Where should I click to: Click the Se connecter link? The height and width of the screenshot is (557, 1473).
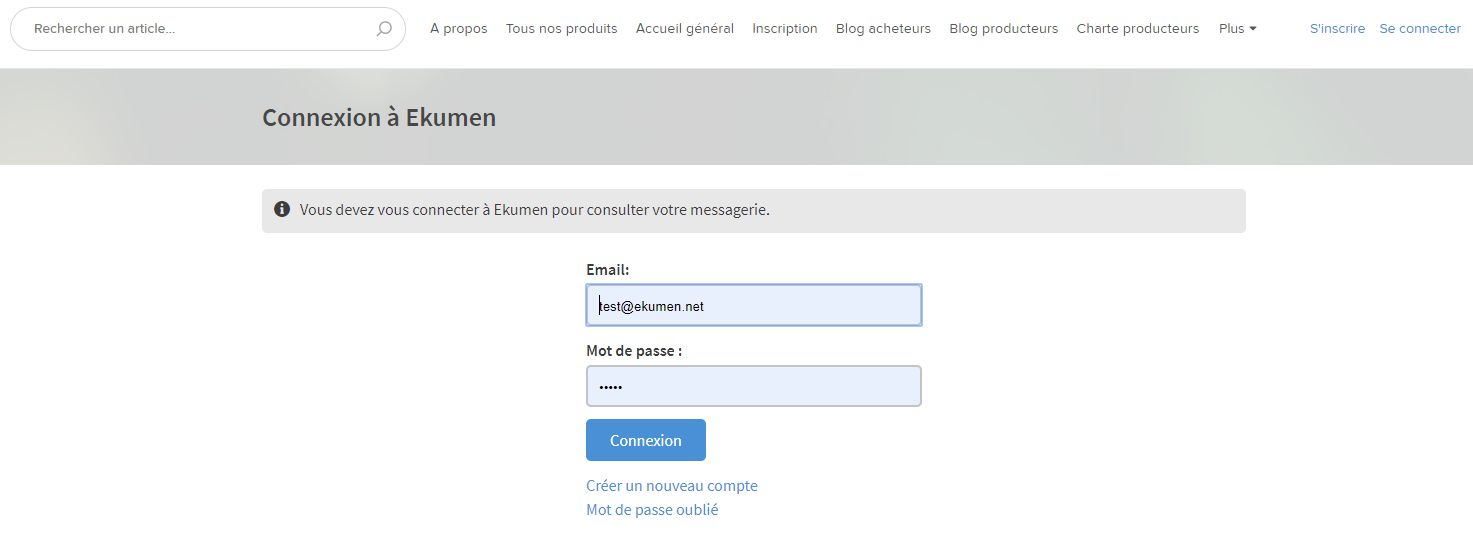pos(1420,29)
